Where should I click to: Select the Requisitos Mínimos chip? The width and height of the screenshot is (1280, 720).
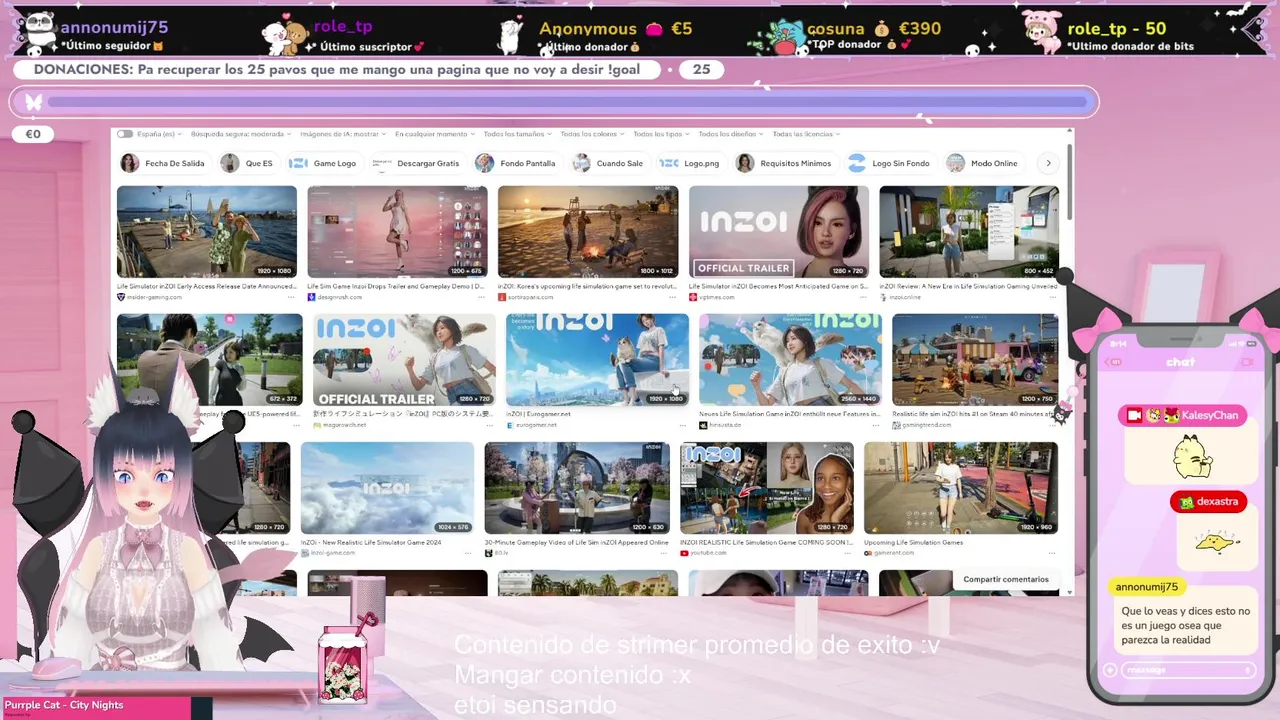(x=784, y=163)
